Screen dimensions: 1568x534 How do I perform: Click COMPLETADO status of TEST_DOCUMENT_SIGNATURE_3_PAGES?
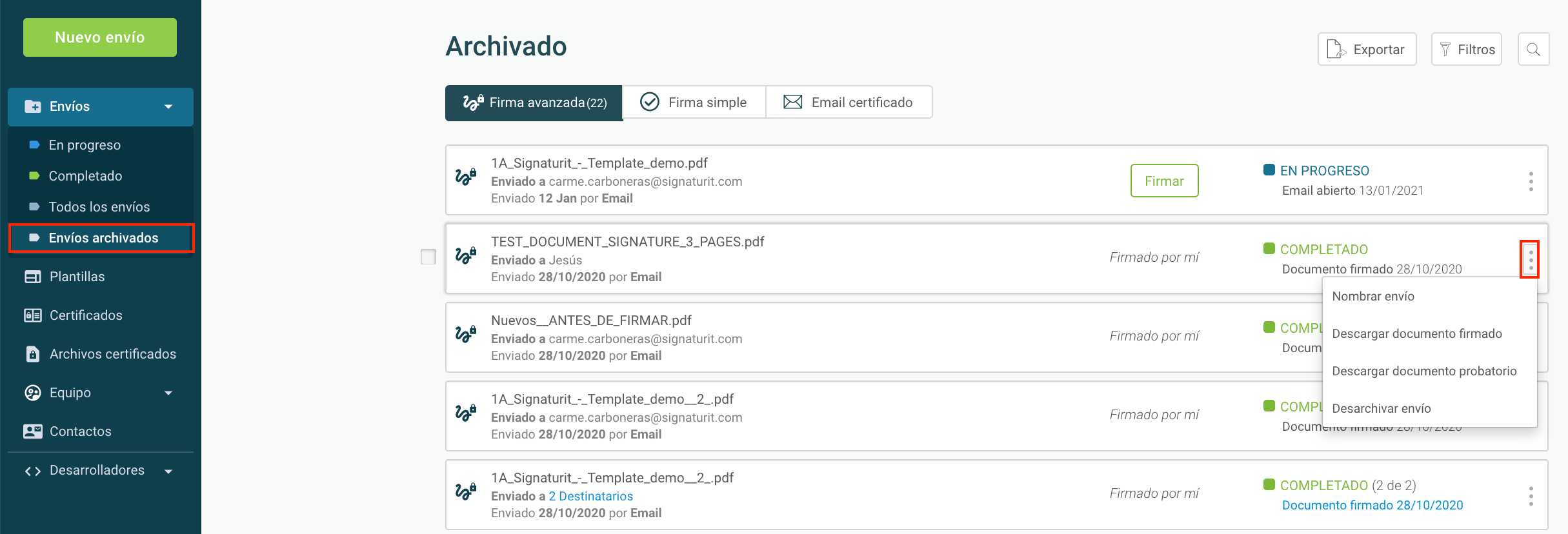pyautogui.click(x=1323, y=249)
